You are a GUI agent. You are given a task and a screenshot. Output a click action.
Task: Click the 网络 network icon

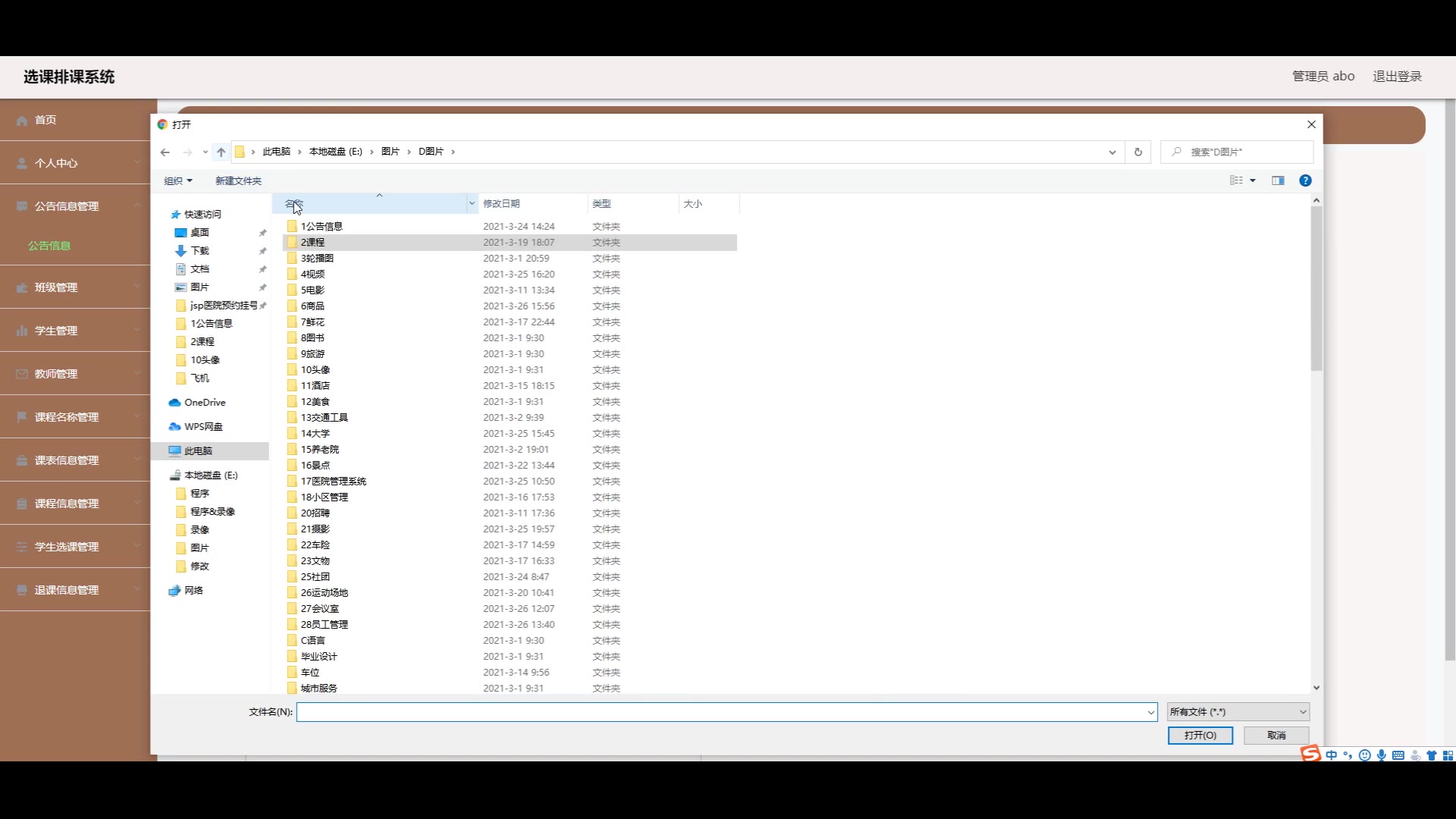coord(175,591)
